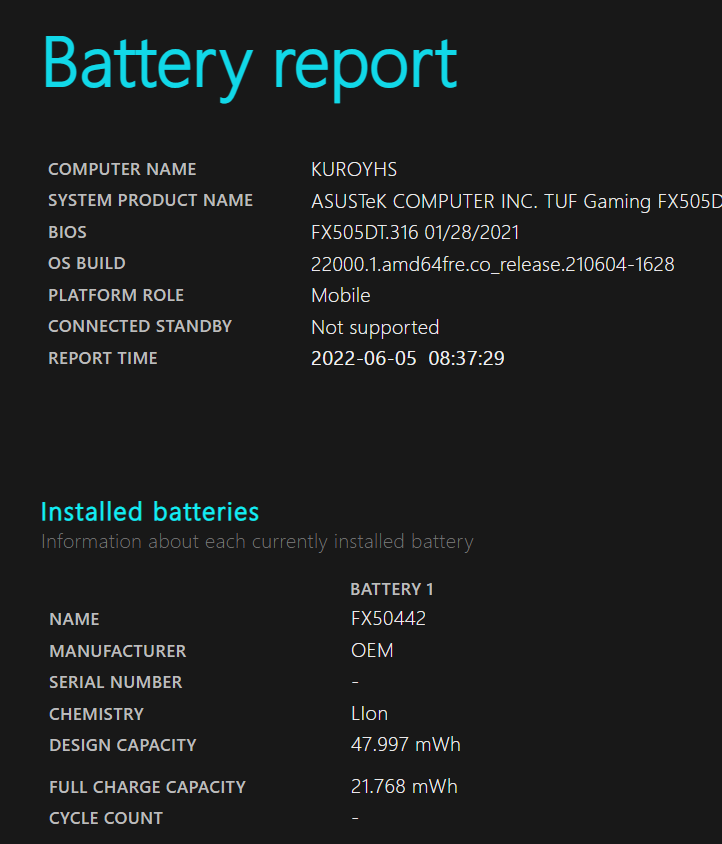Viewport: 722px width, 844px height.
Task: Click the COMPUTER NAME label
Action: tap(122, 170)
